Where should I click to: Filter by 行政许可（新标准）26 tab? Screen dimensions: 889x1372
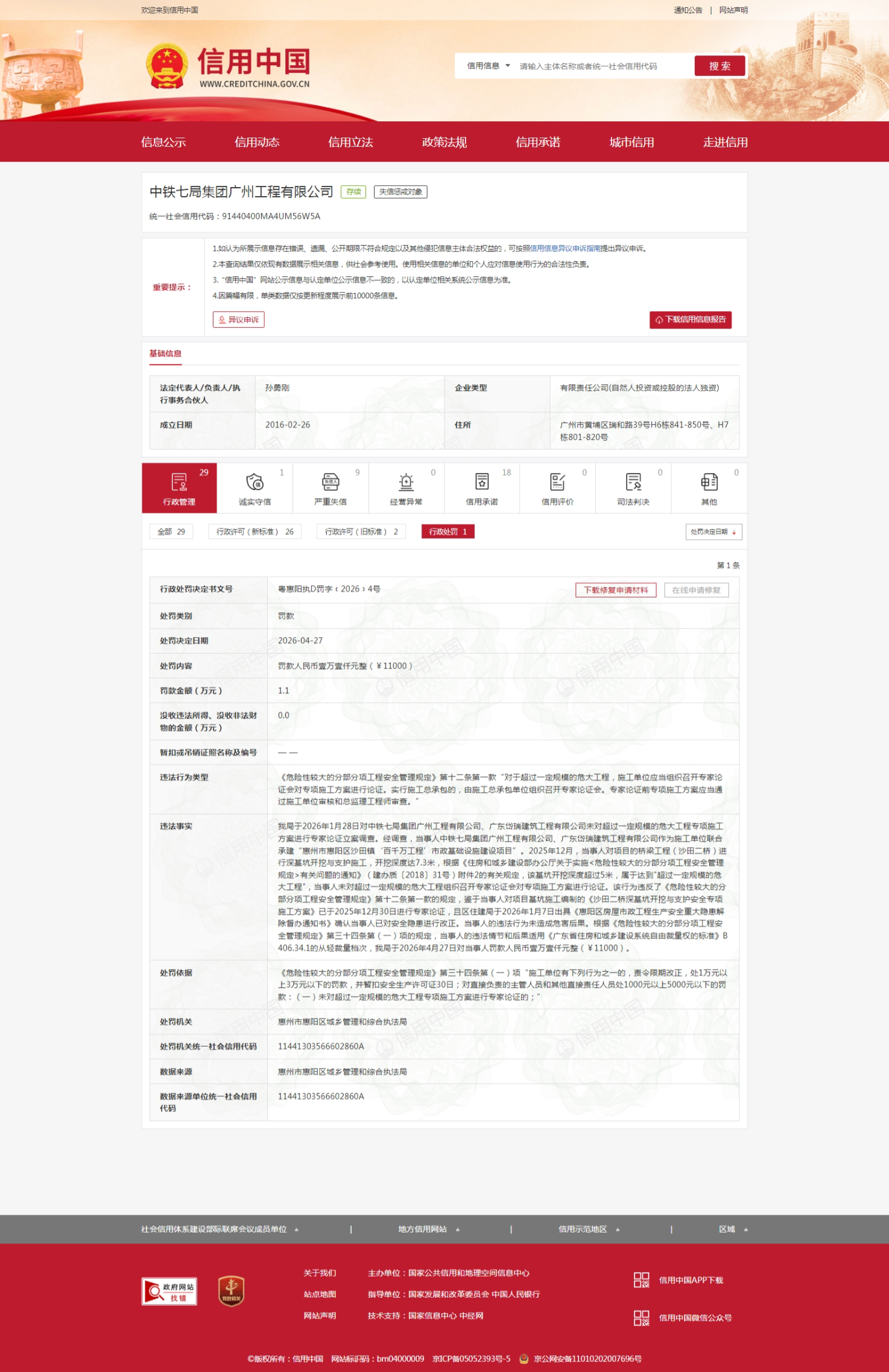pyautogui.click(x=255, y=532)
